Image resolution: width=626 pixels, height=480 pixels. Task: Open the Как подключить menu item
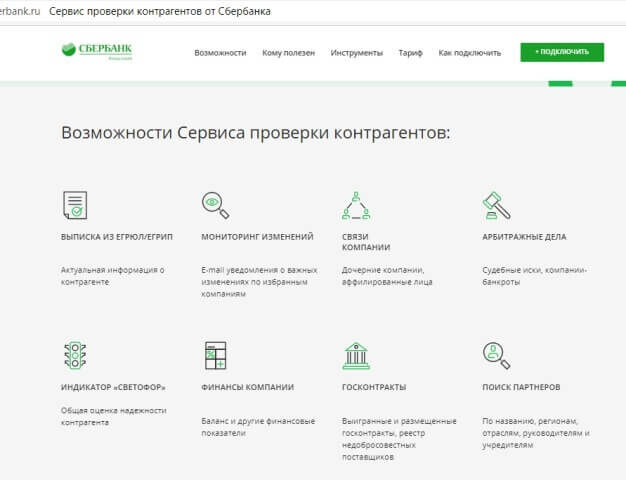(470, 53)
